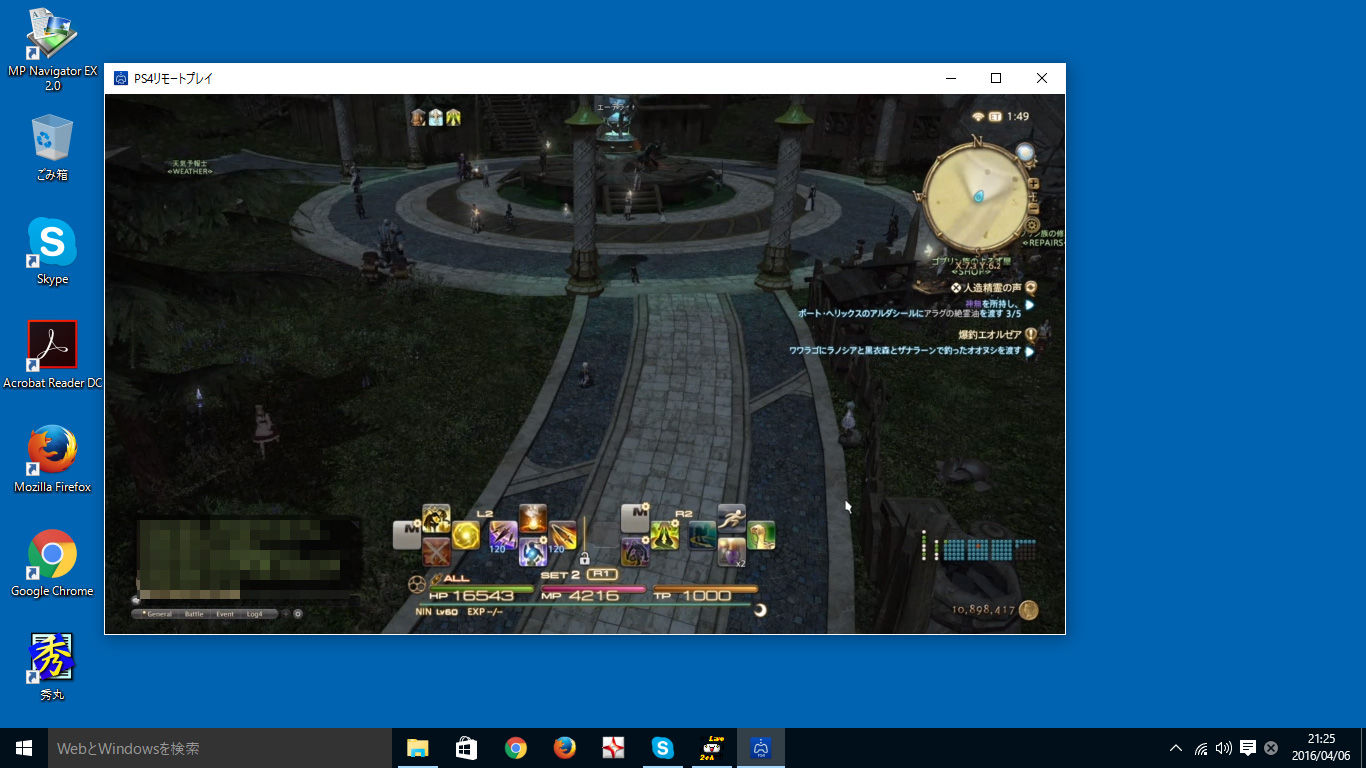Activate the orange fire burst skill
This screenshot has height=768, width=1366.
532,518
